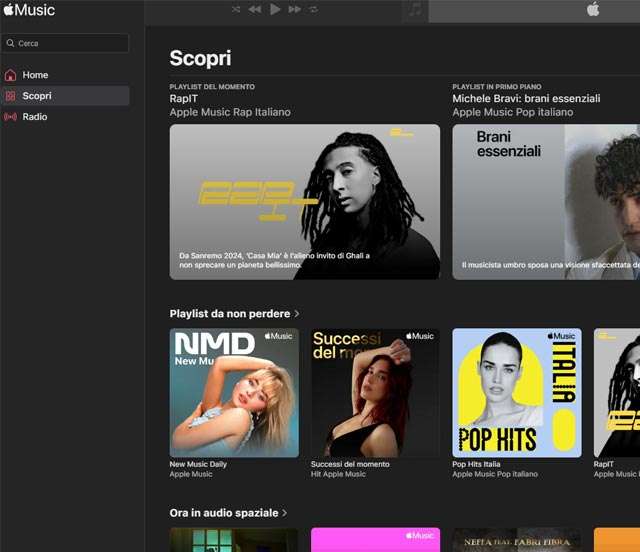640x552 pixels.
Task: Expand chevron beside Ora in audio spaziale
Action: [284, 513]
